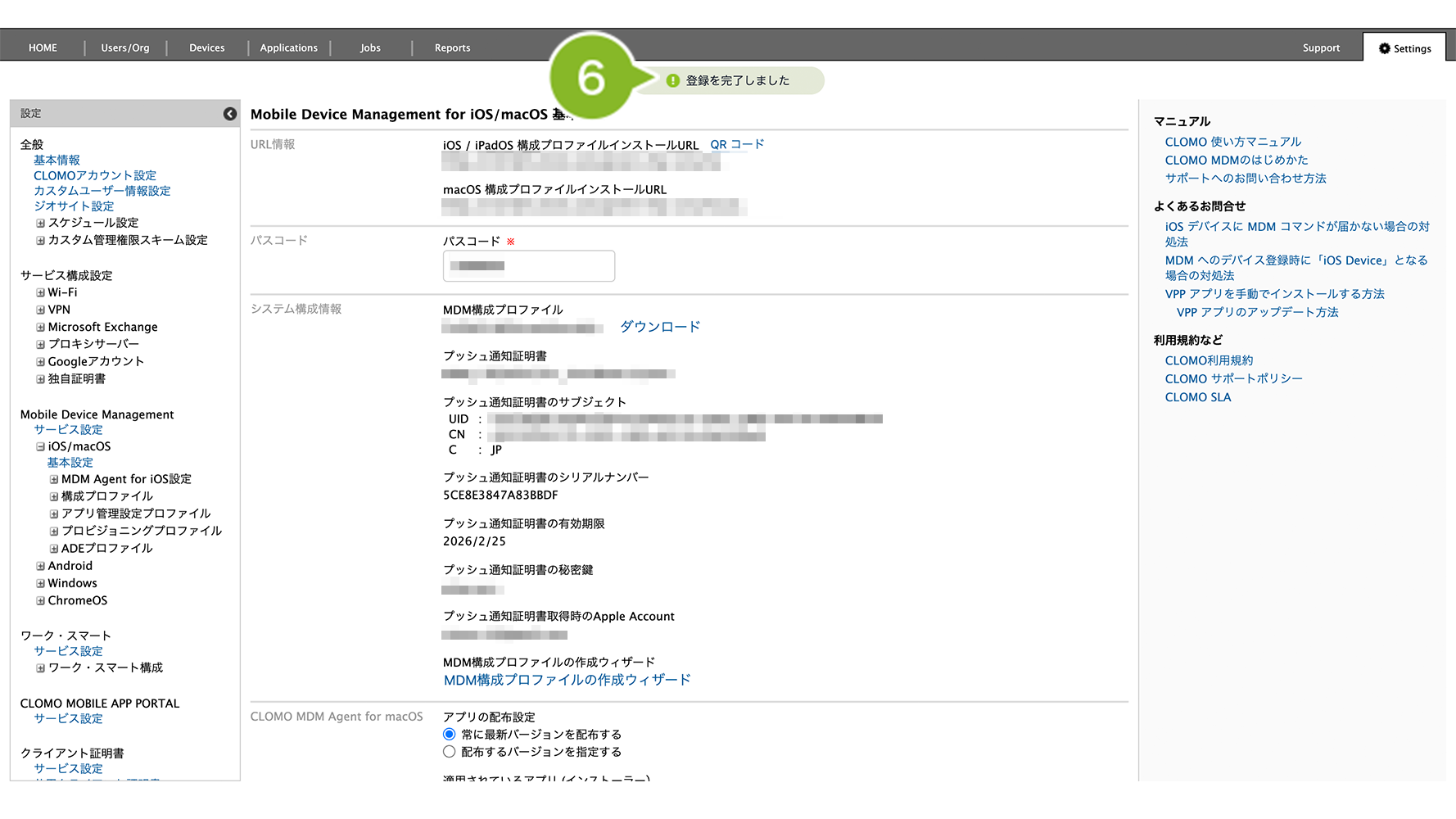Open the Devices menu tab
1456x819 pixels.
(x=206, y=48)
